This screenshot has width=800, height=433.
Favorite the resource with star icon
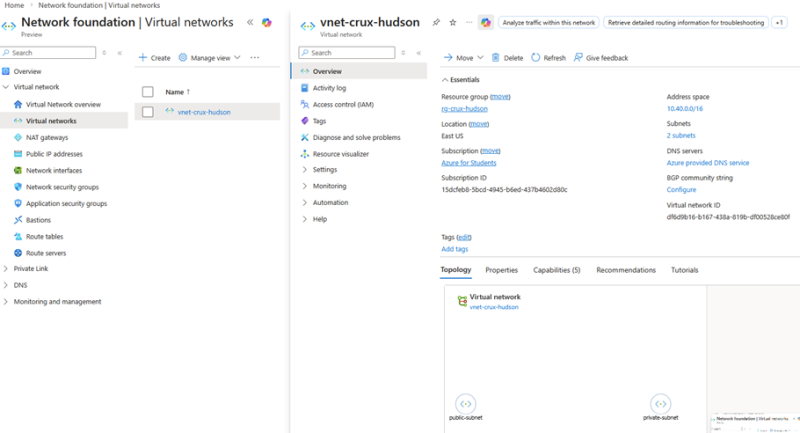452,21
